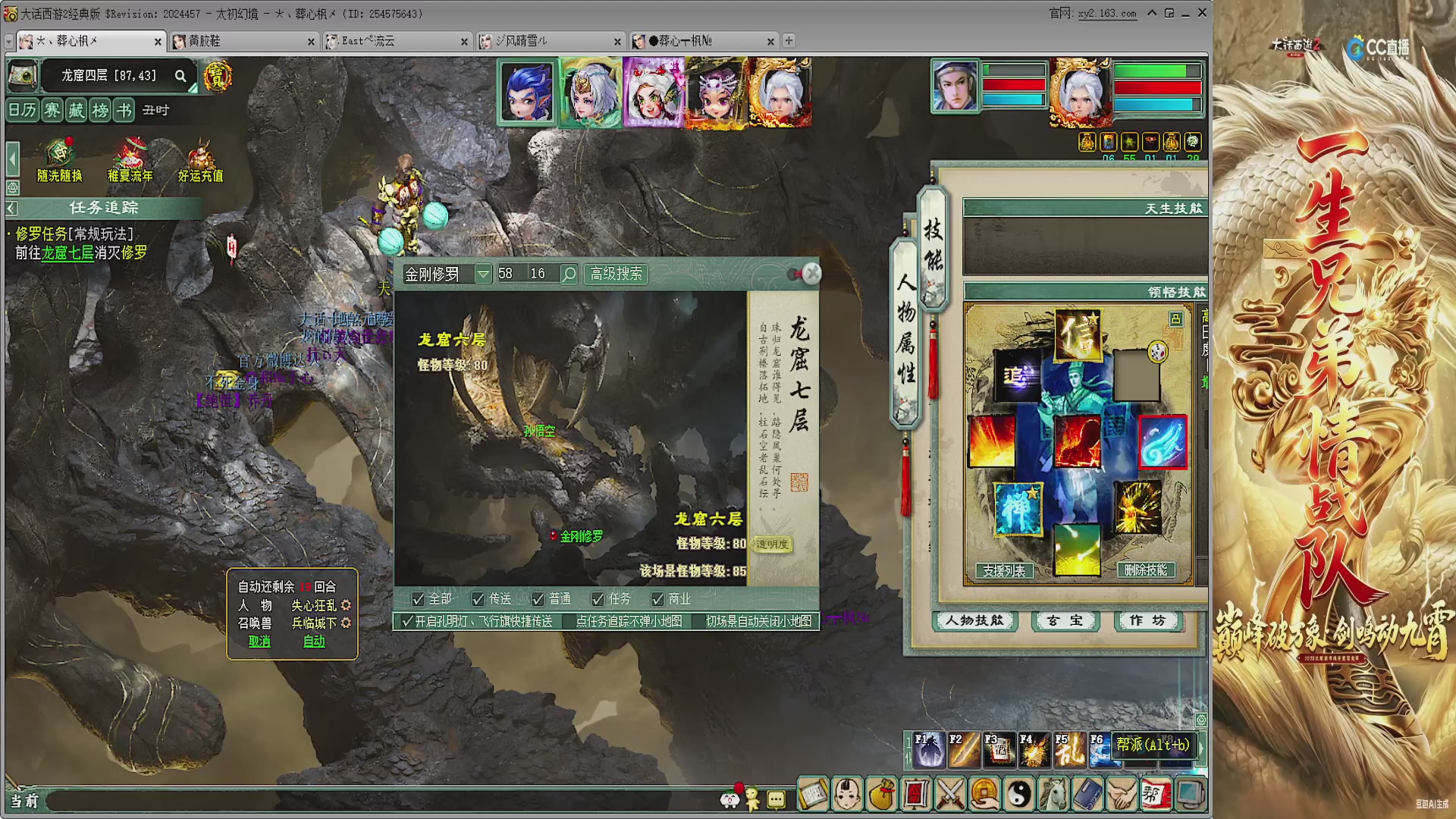Toggle the lock icon on skill board
The height and width of the screenshot is (819, 1456).
pos(1175,319)
